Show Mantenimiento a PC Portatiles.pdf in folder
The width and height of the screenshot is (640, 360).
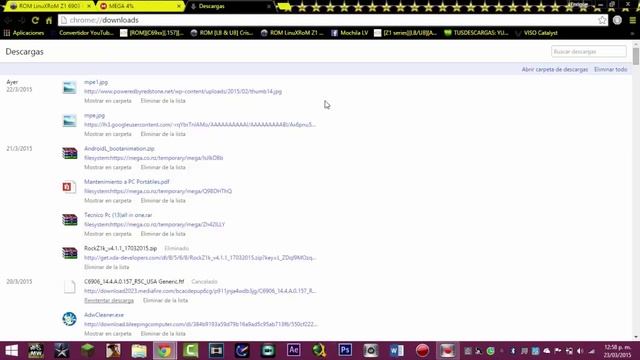point(108,200)
